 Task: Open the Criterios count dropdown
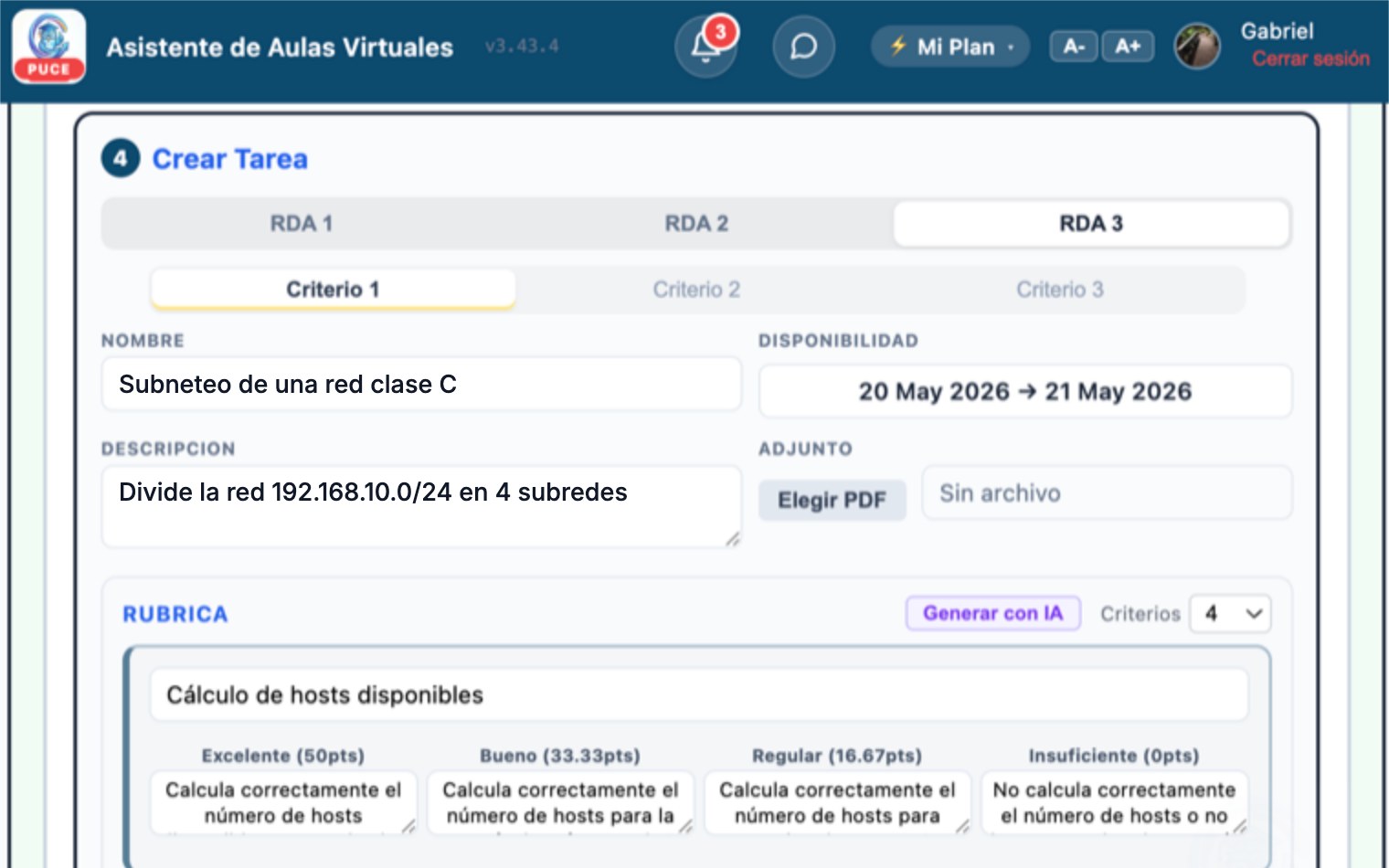1230,613
